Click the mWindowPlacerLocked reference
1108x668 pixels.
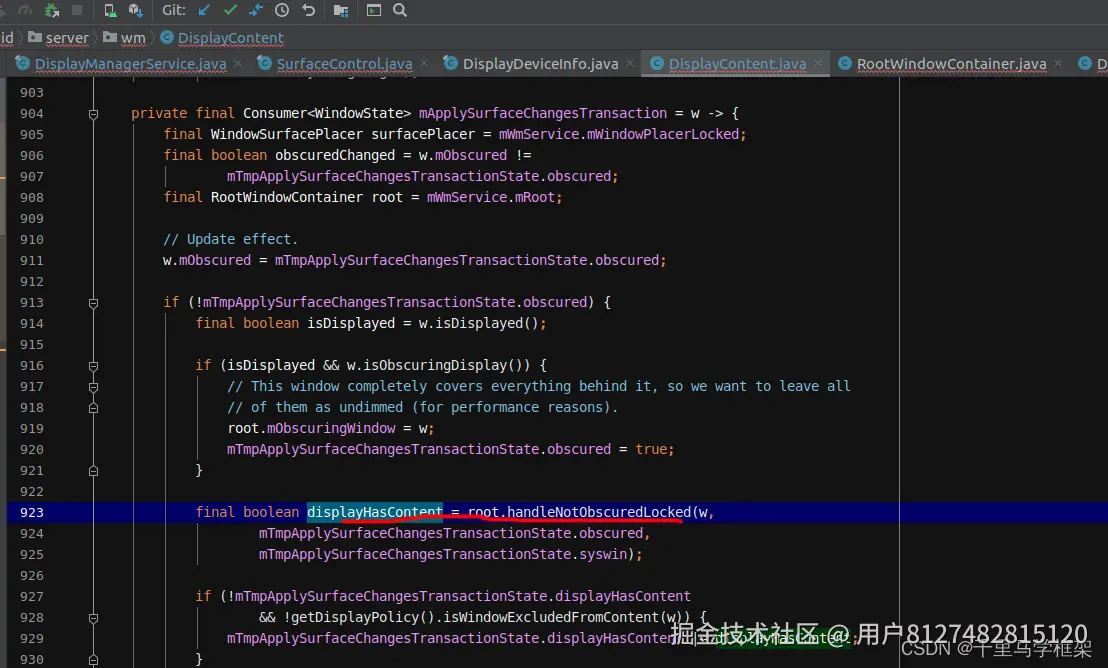pos(663,134)
